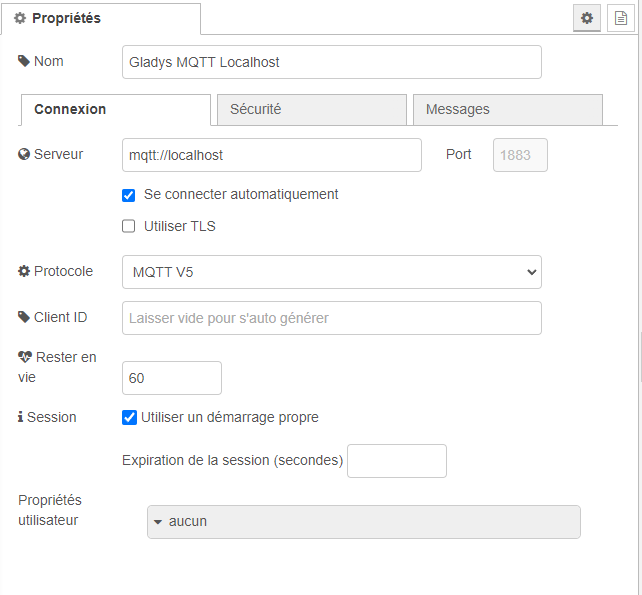Disable Se connecter automatiquement checkbox
Screen dimensions: 642x595
[x=129, y=195]
